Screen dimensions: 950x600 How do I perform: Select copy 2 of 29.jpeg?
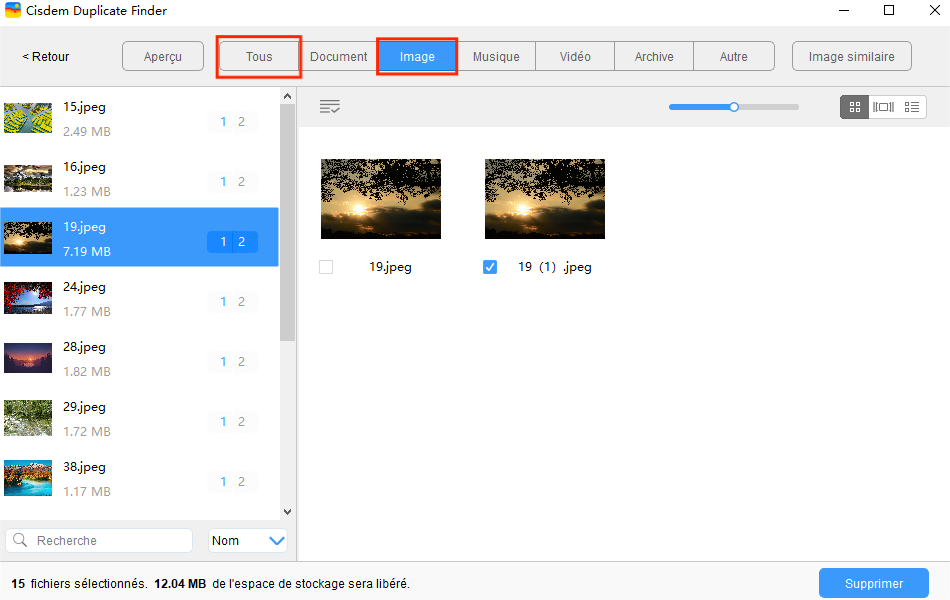241,422
